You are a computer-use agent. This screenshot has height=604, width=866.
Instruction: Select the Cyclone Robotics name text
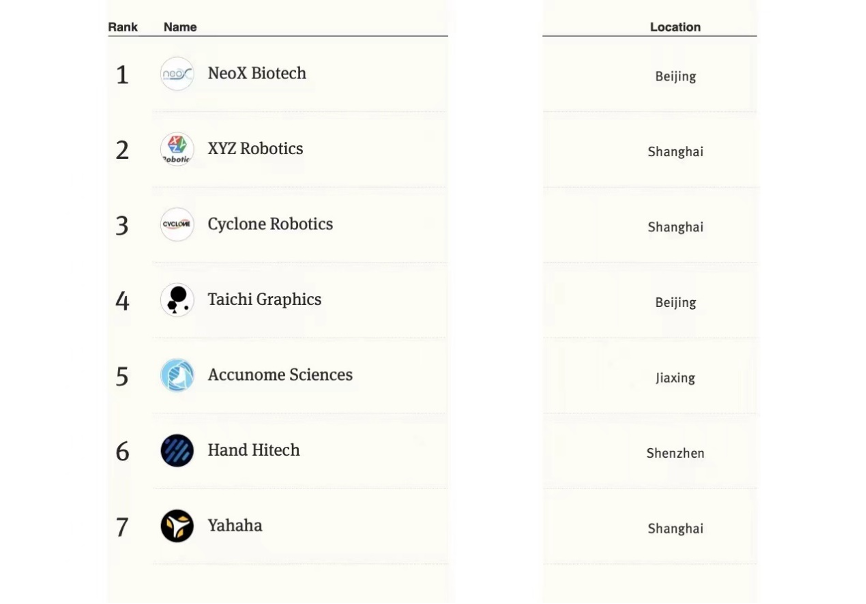pyautogui.click(x=270, y=224)
